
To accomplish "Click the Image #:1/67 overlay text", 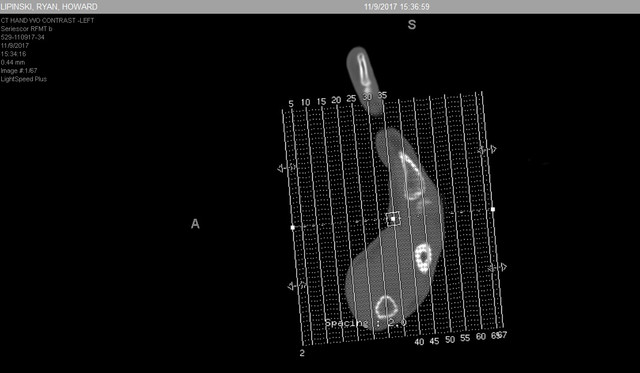I will (x=19, y=71).
